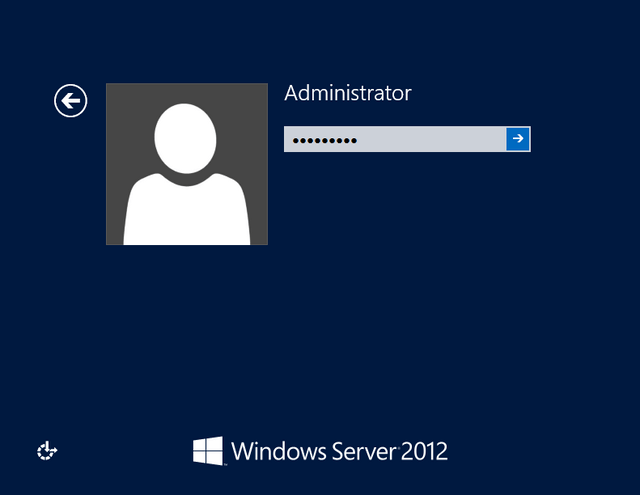The height and width of the screenshot is (495, 640).
Task: Select the Administrator account picture
Action: pyautogui.click(x=187, y=164)
